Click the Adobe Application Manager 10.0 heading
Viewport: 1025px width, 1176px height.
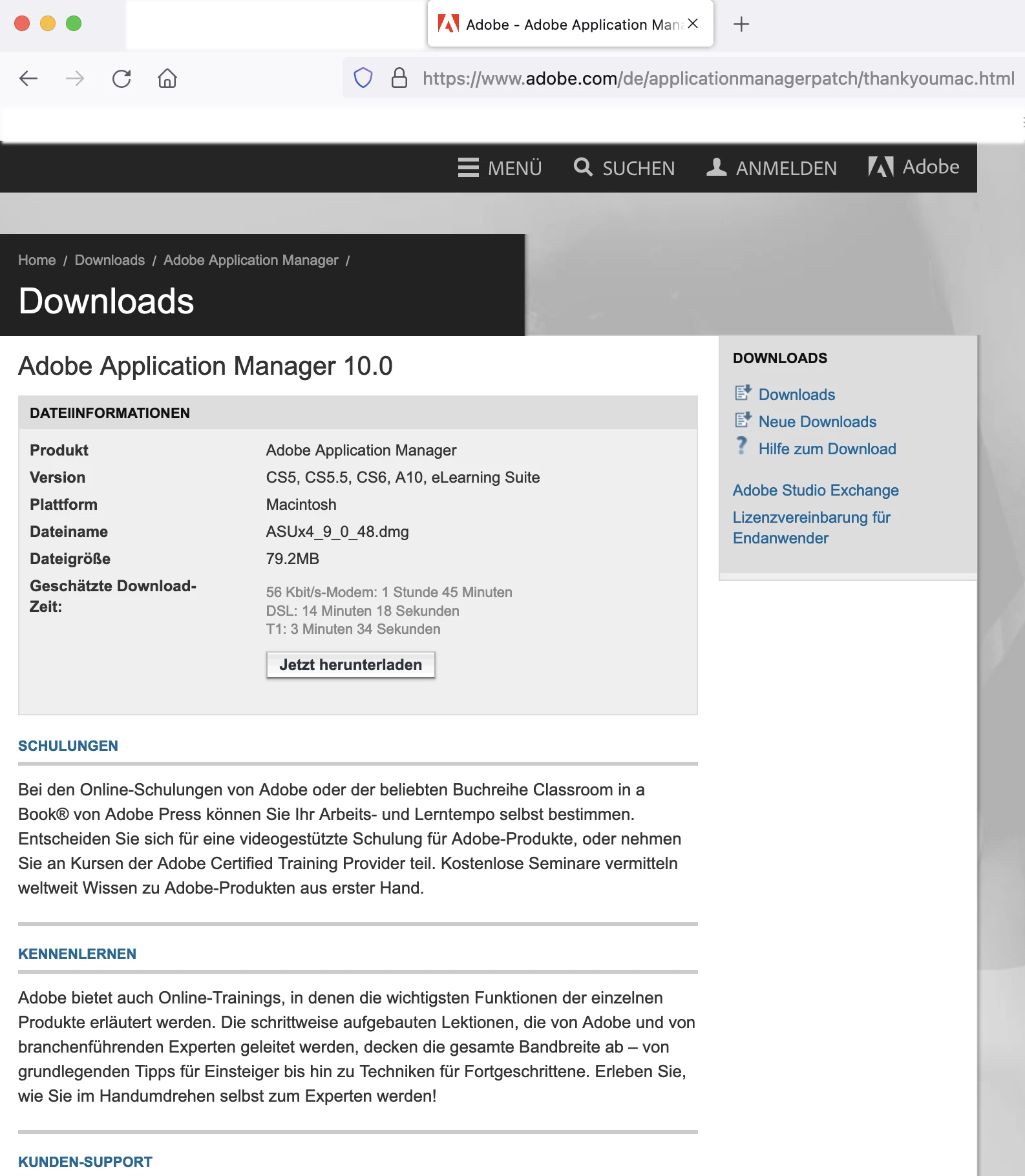pos(206,366)
